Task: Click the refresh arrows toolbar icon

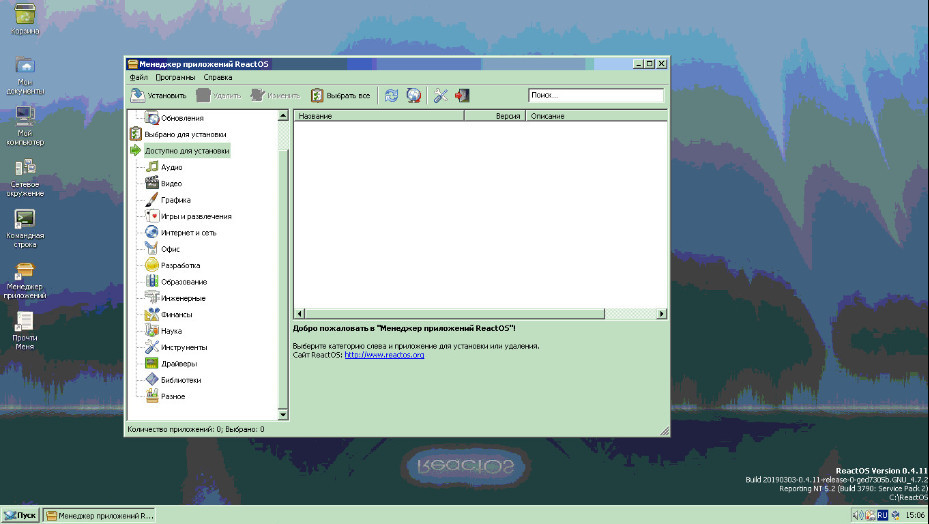Action: [x=392, y=95]
